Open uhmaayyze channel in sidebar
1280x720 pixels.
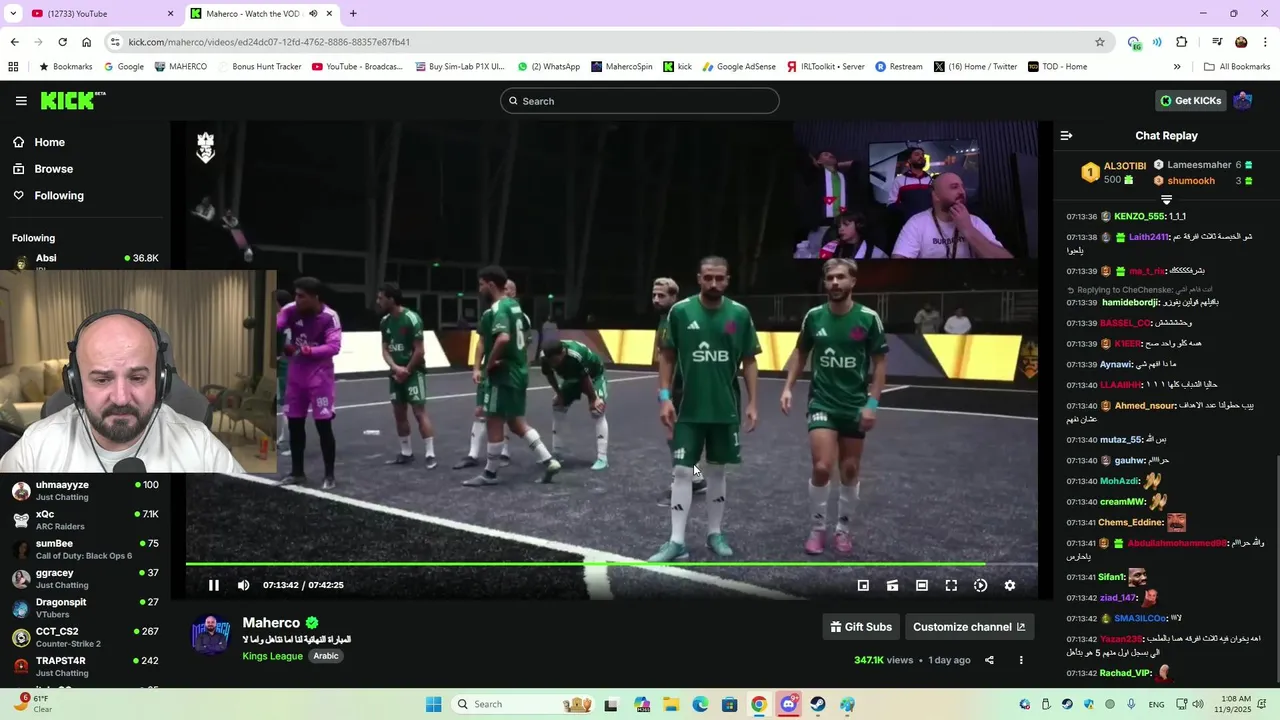85,490
